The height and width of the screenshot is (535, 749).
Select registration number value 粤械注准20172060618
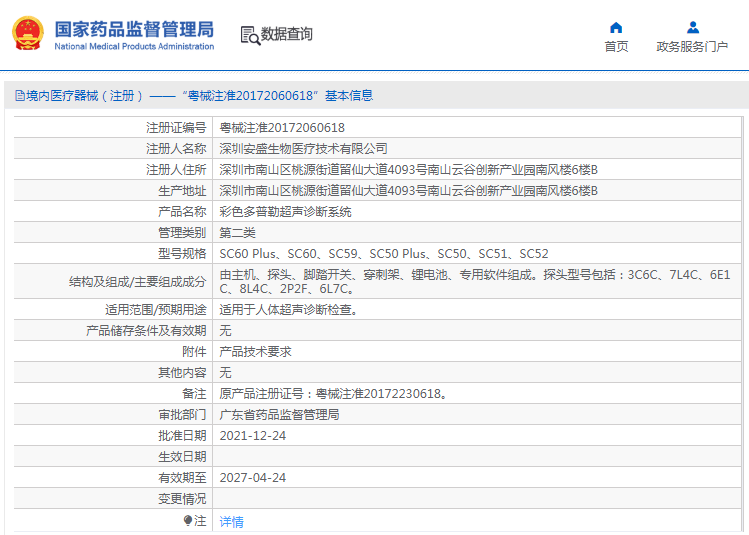282,128
